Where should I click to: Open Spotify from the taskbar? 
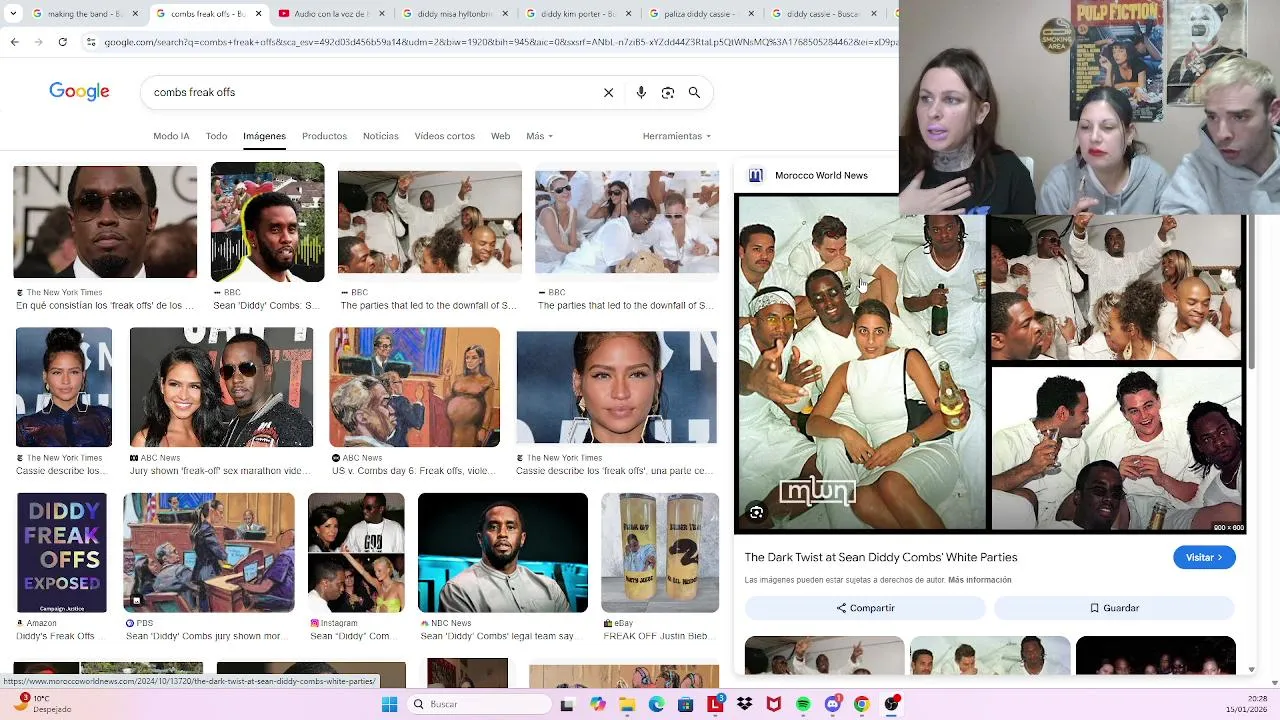coord(803,704)
